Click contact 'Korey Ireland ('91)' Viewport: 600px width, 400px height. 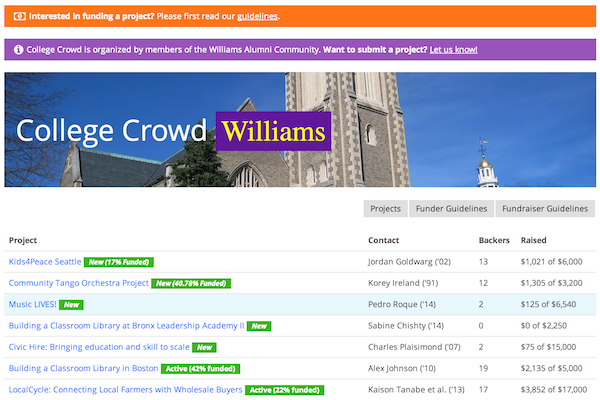pyautogui.click(x=403, y=283)
